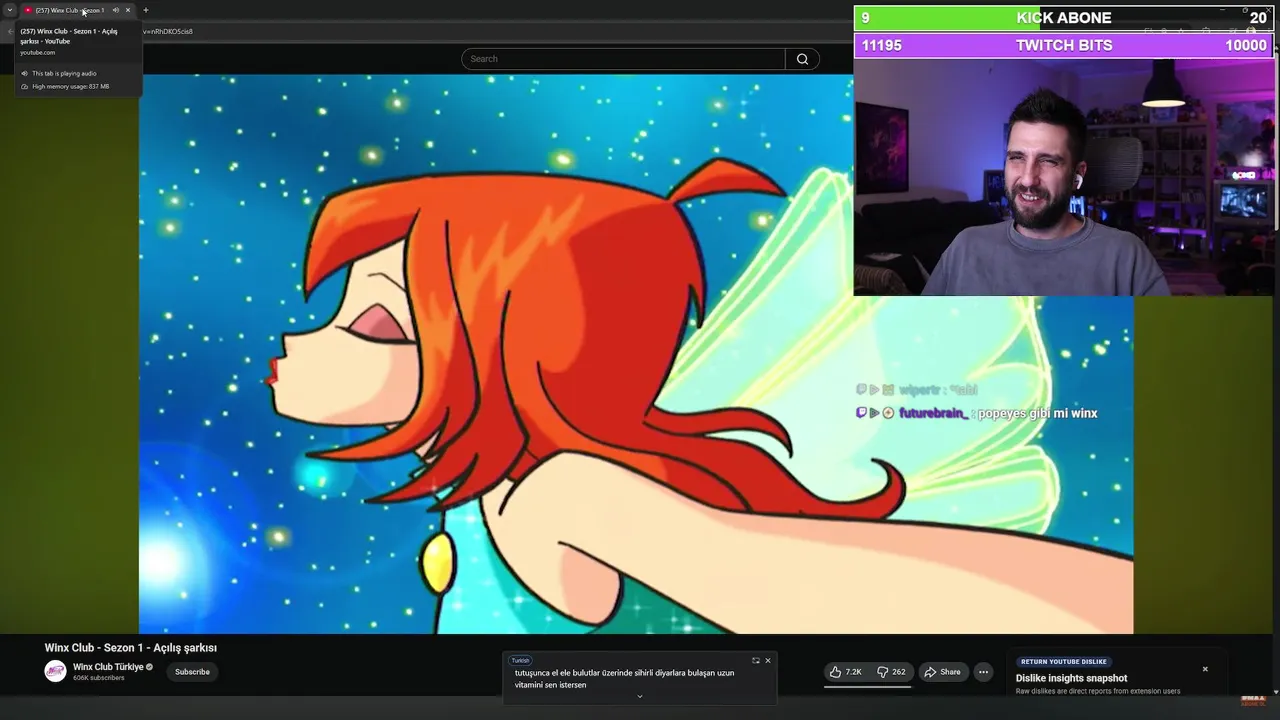The image size is (1280, 720).
Task: Mute the tab via speaker icon
Action: (x=115, y=10)
